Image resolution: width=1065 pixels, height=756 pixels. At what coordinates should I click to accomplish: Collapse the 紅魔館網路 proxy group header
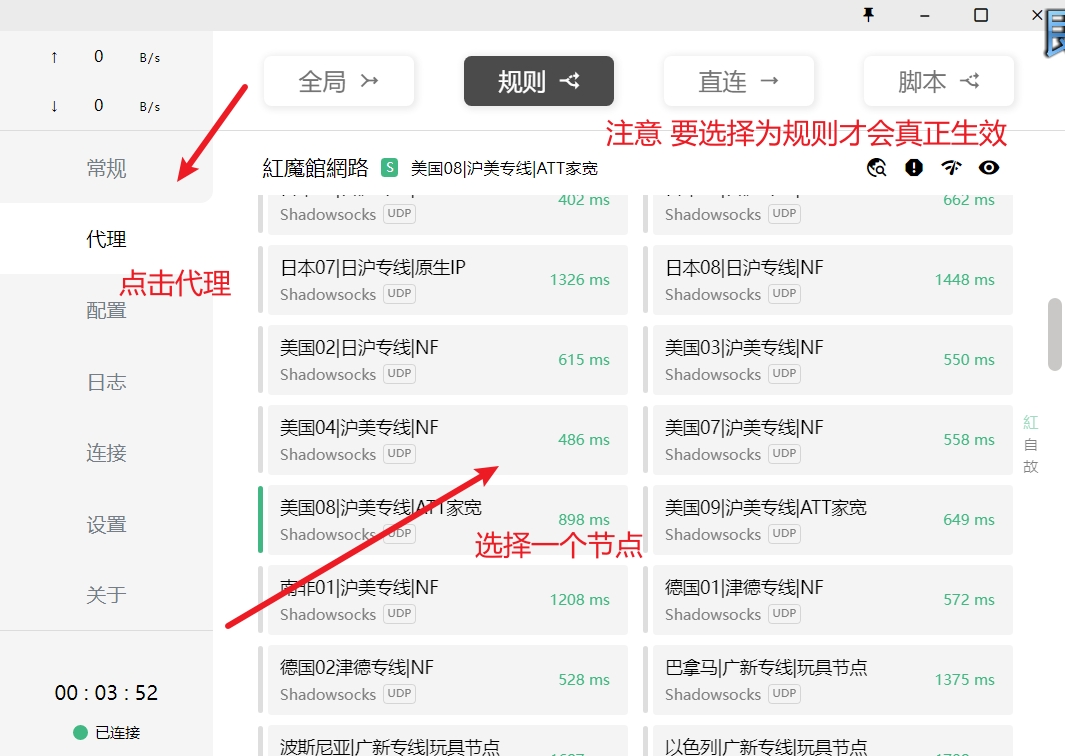pyautogui.click(x=316, y=168)
